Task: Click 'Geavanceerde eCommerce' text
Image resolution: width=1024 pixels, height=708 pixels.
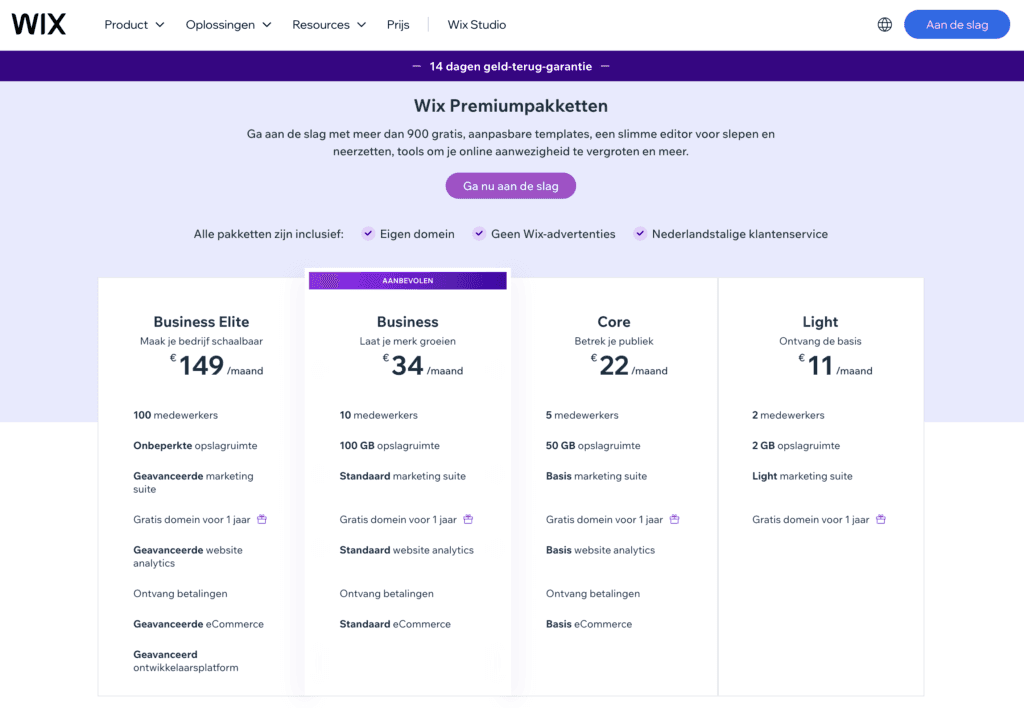Action: (199, 624)
